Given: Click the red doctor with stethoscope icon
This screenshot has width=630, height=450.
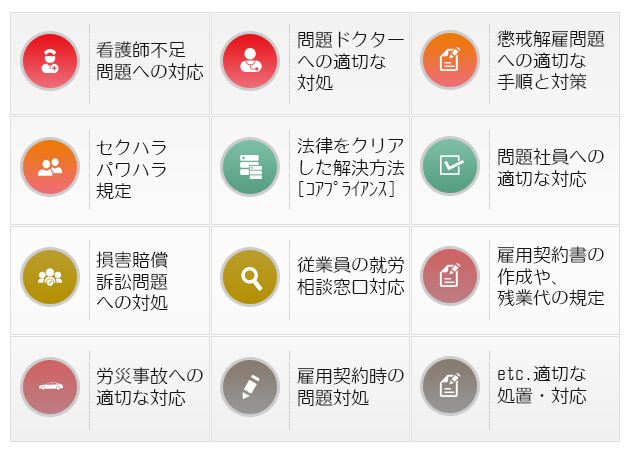Looking at the screenshot, I should pyautogui.click(x=250, y=61).
